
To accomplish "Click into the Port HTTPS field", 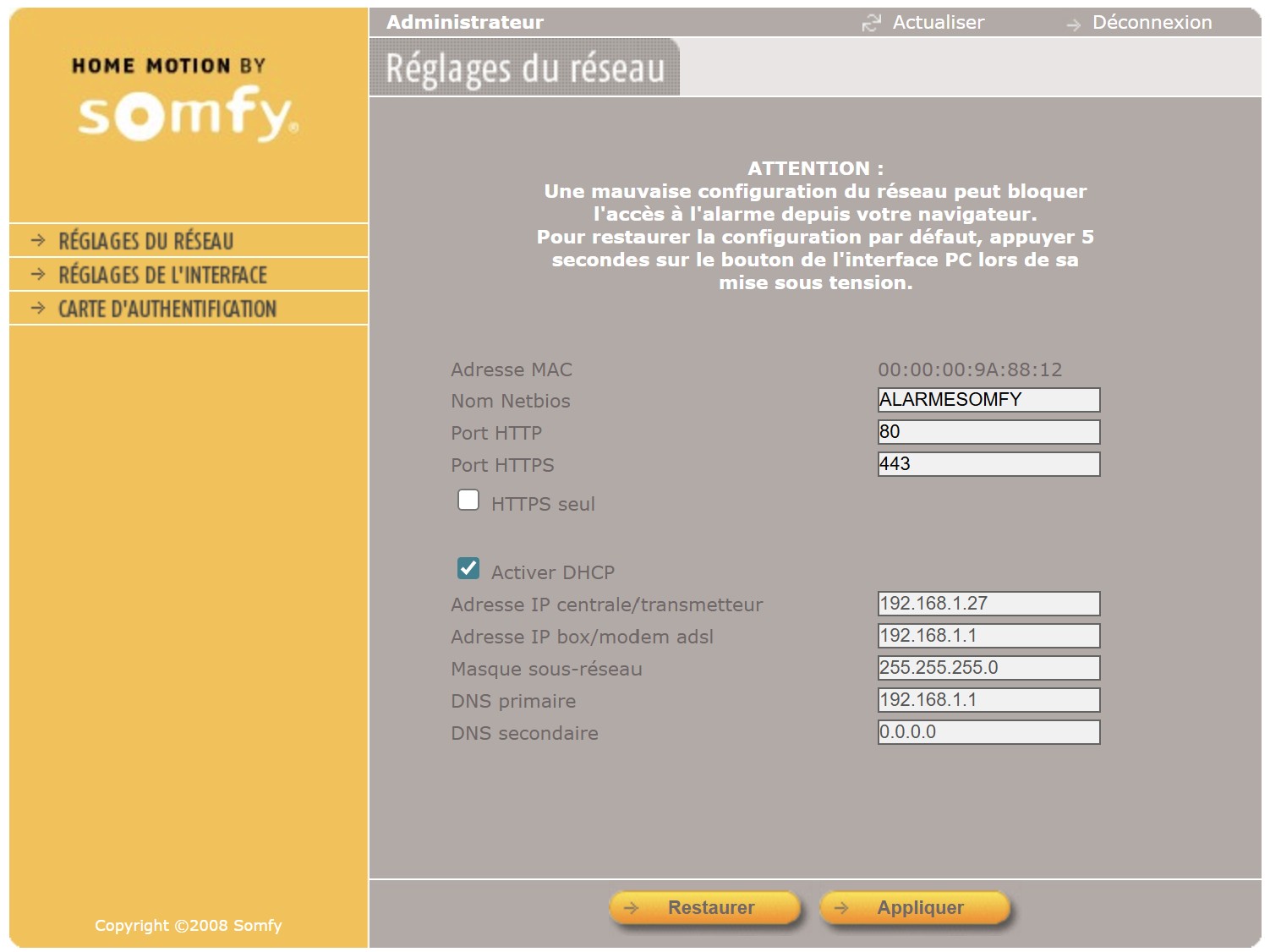I will [x=988, y=464].
